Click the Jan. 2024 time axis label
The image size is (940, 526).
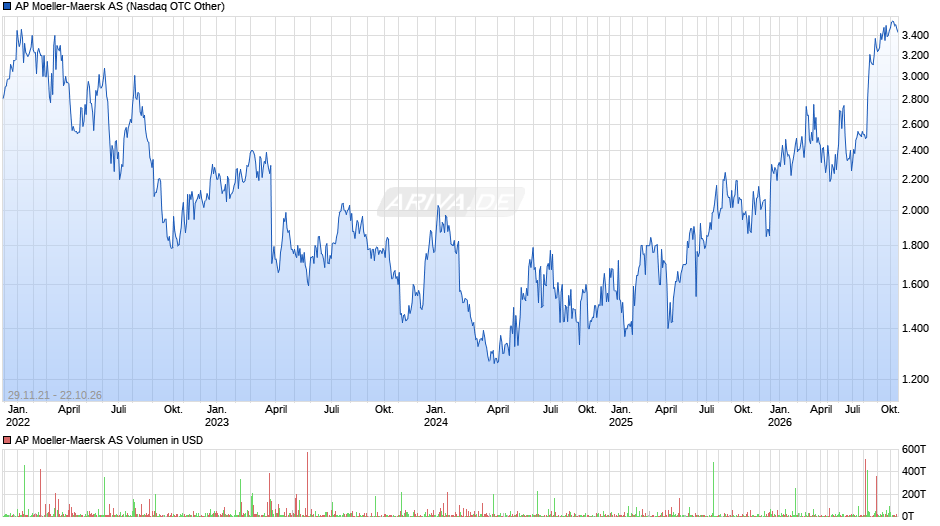(436, 416)
